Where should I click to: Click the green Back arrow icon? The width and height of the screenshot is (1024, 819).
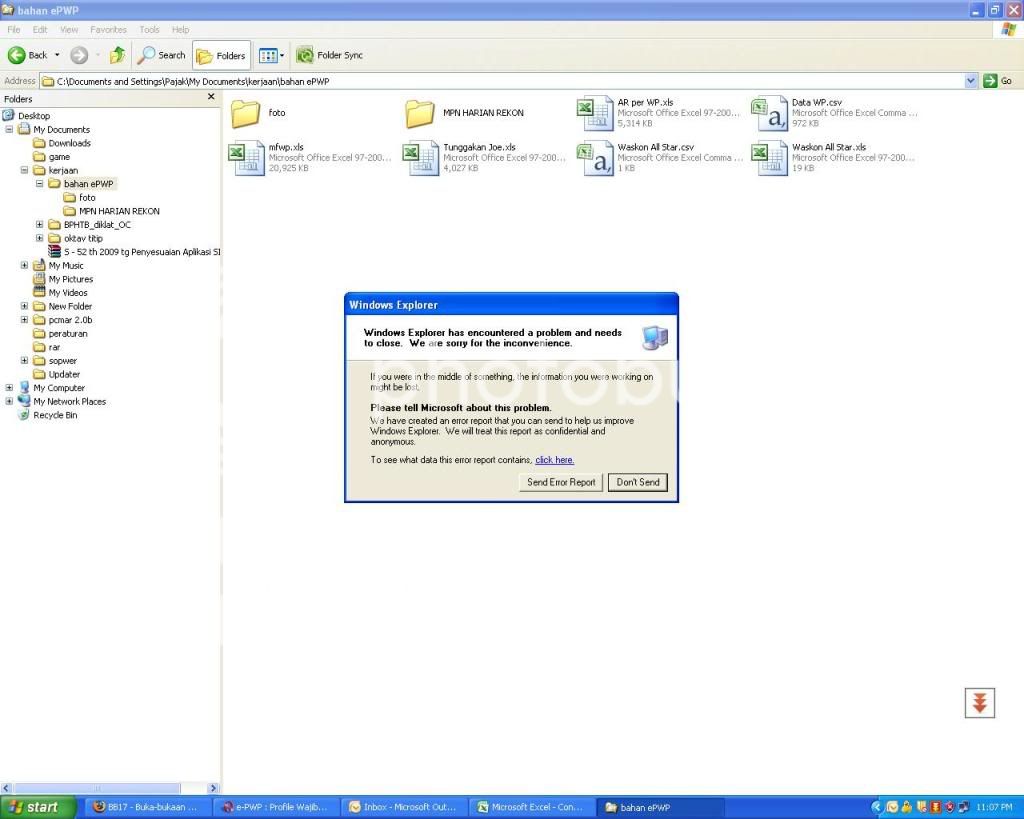pos(16,56)
